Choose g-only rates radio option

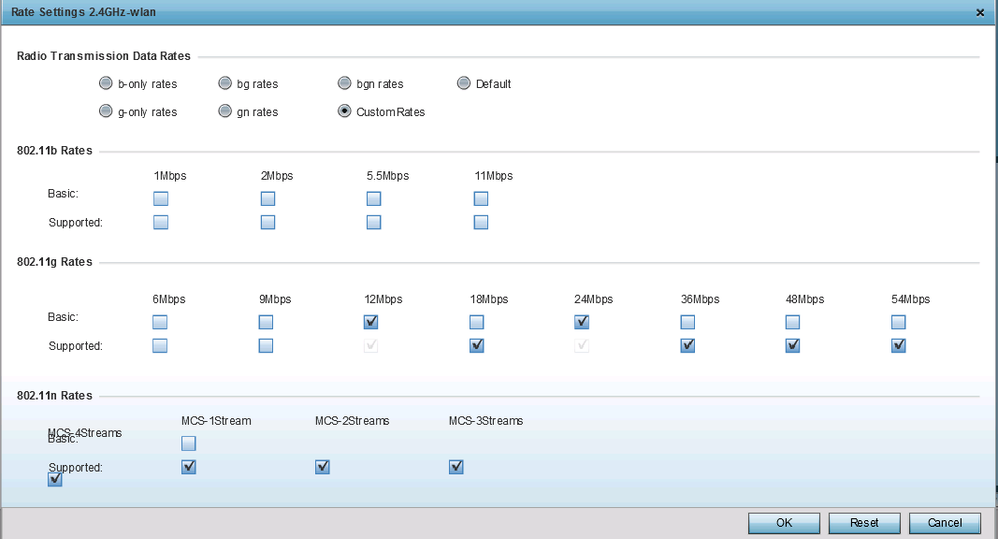(x=105, y=112)
